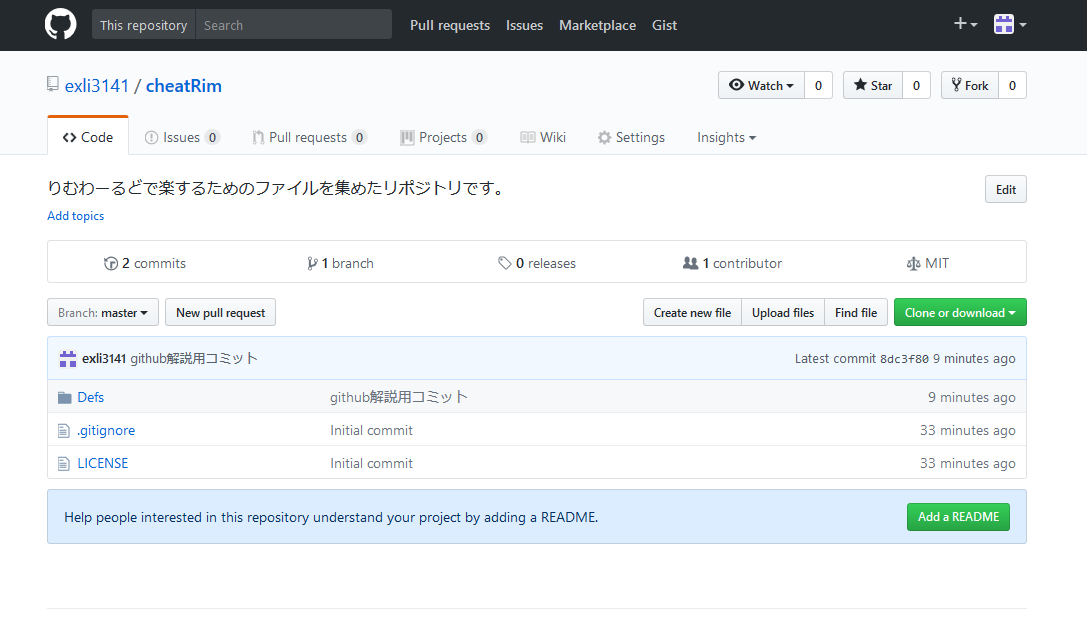
Task: Click the commits history clock icon
Action: [110, 263]
